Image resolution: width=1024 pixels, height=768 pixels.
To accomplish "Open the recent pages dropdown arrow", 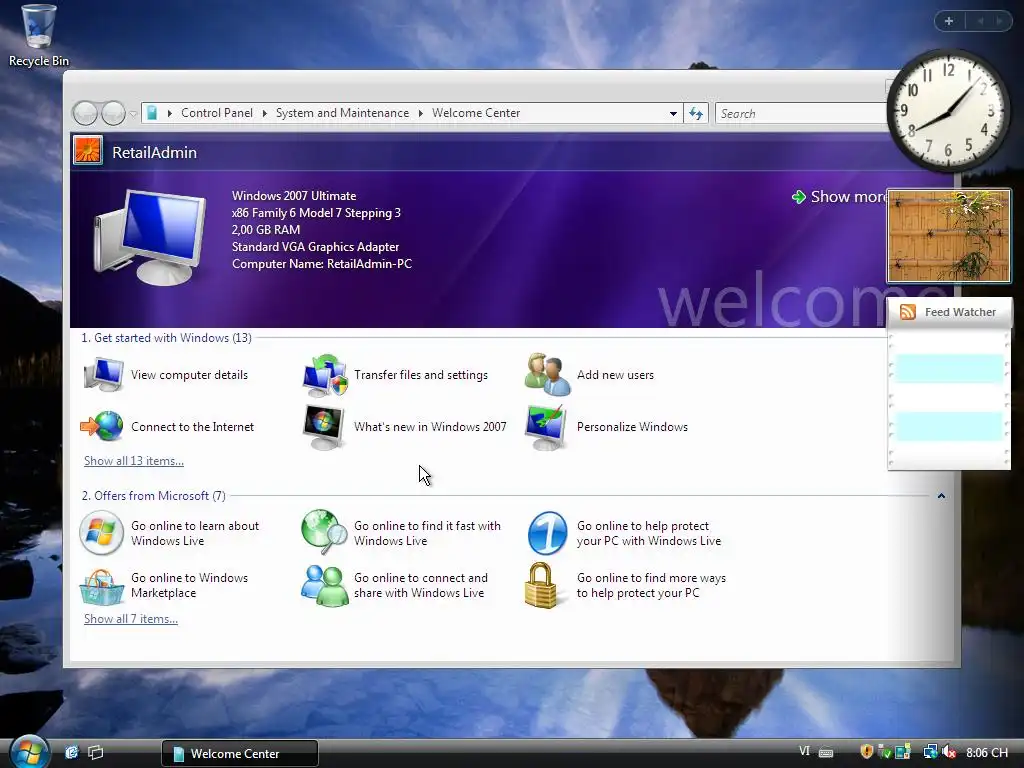I will [x=133, y=114].
